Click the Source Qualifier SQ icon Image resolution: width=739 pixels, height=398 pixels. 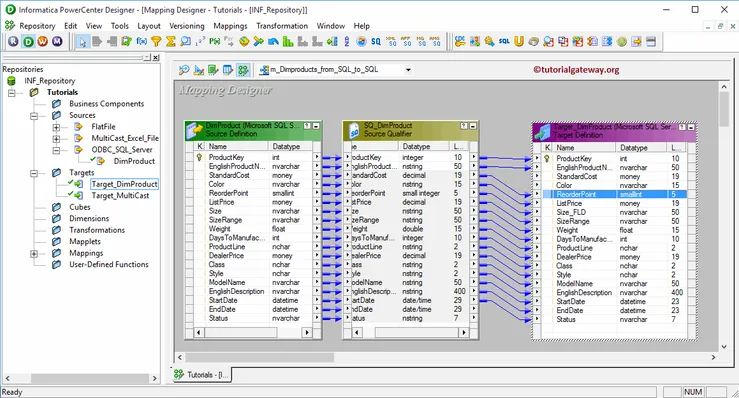376,41
